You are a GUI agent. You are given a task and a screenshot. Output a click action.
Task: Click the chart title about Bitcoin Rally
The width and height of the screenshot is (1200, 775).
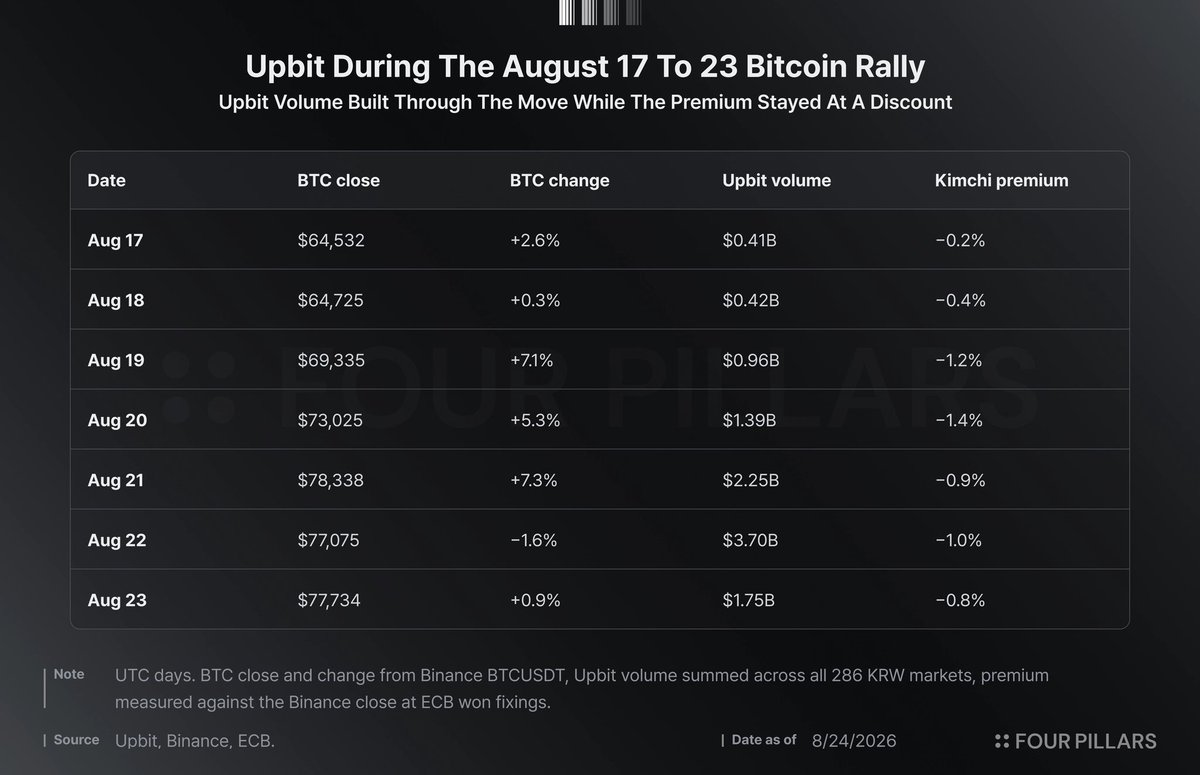(586, 67)
